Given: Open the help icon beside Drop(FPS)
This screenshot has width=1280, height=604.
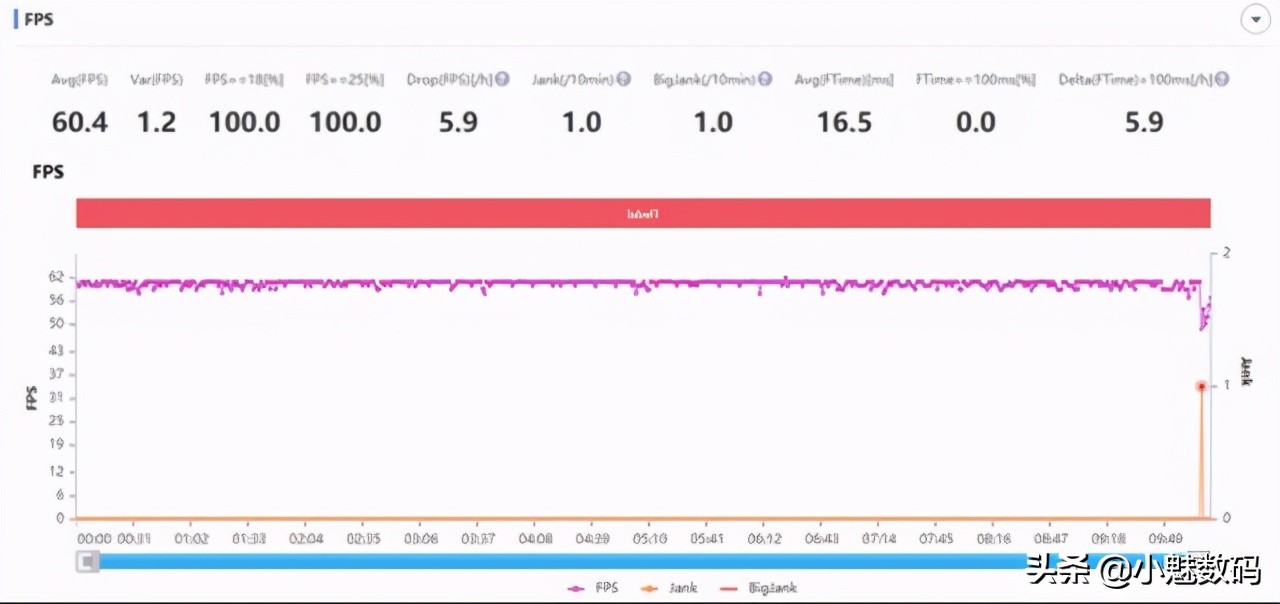Looking at the screenshot, I should point(503,79).
